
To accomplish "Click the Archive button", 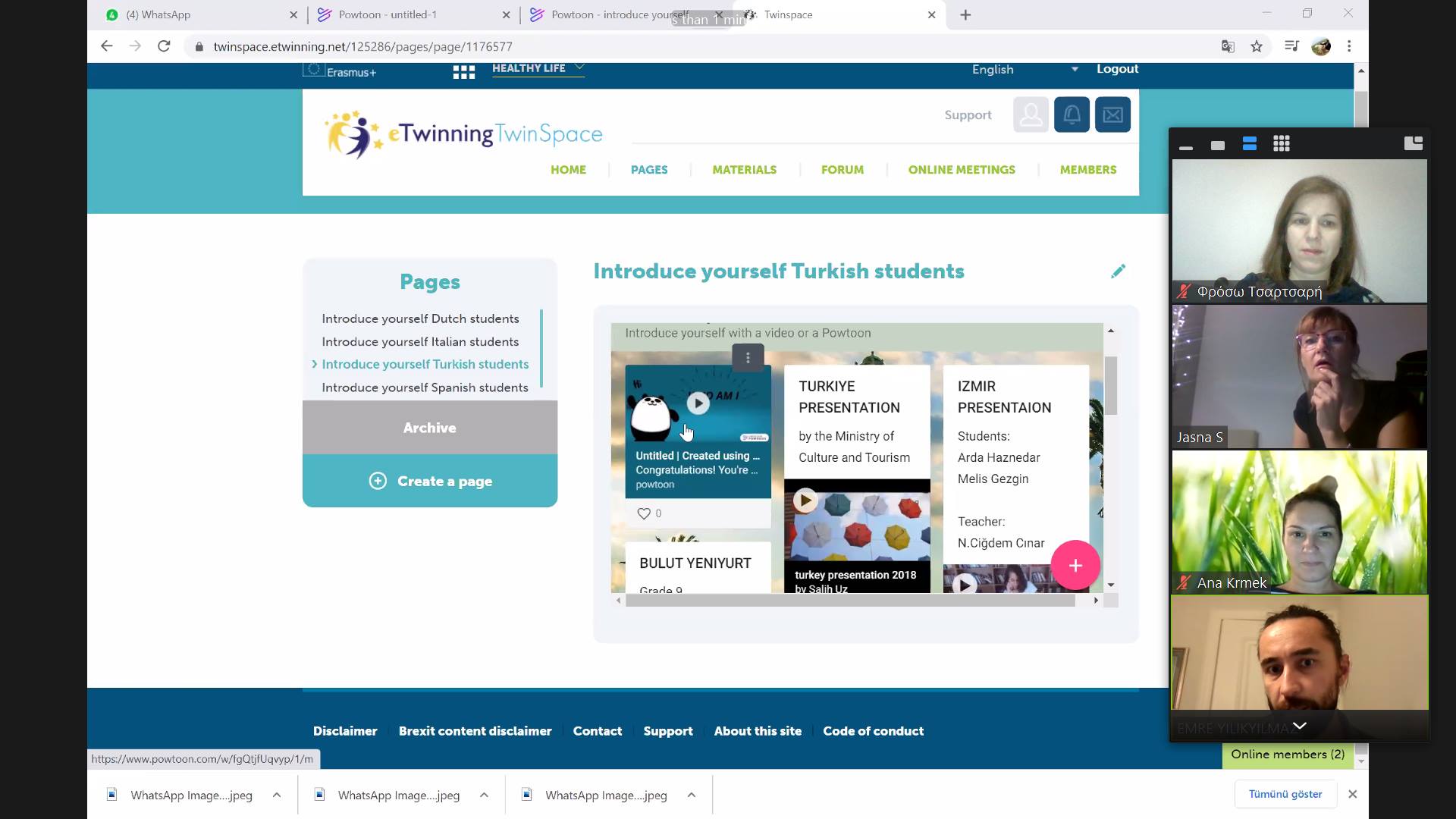I will tap(430, 428).
